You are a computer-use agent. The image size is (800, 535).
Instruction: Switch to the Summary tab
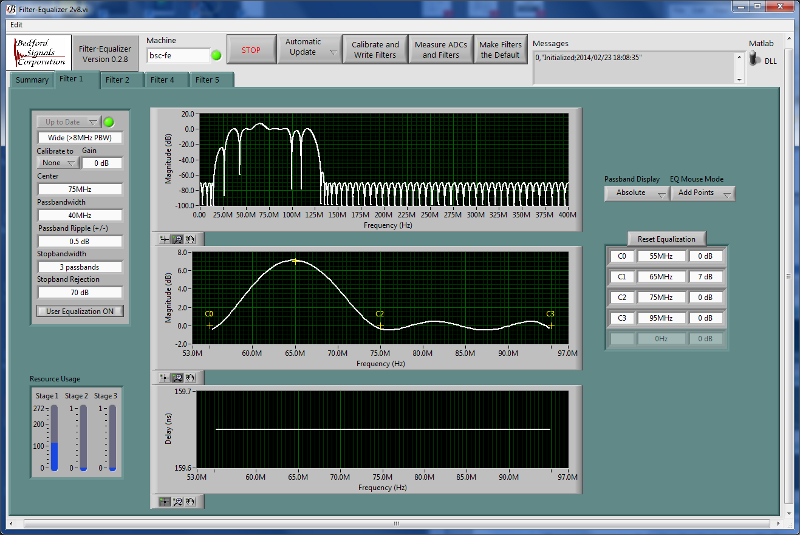tap(32, 80)
